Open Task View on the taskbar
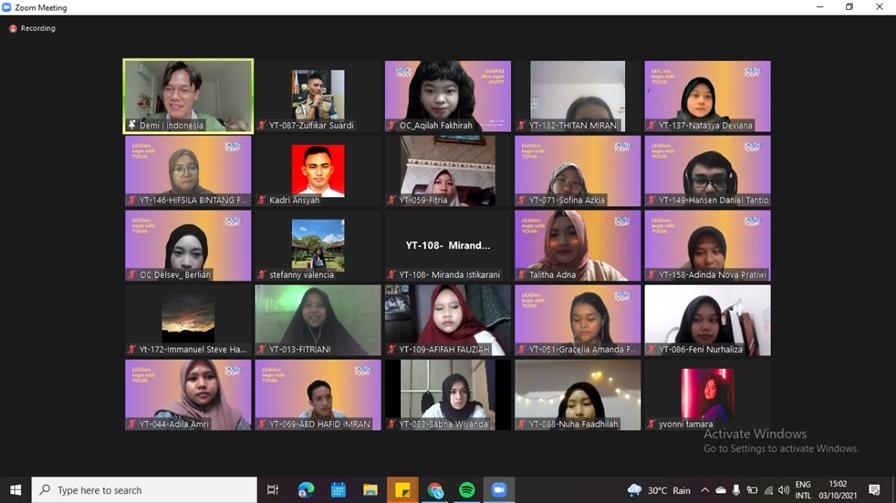This screenshot has width=896, height=503. (x=273, y=490)
